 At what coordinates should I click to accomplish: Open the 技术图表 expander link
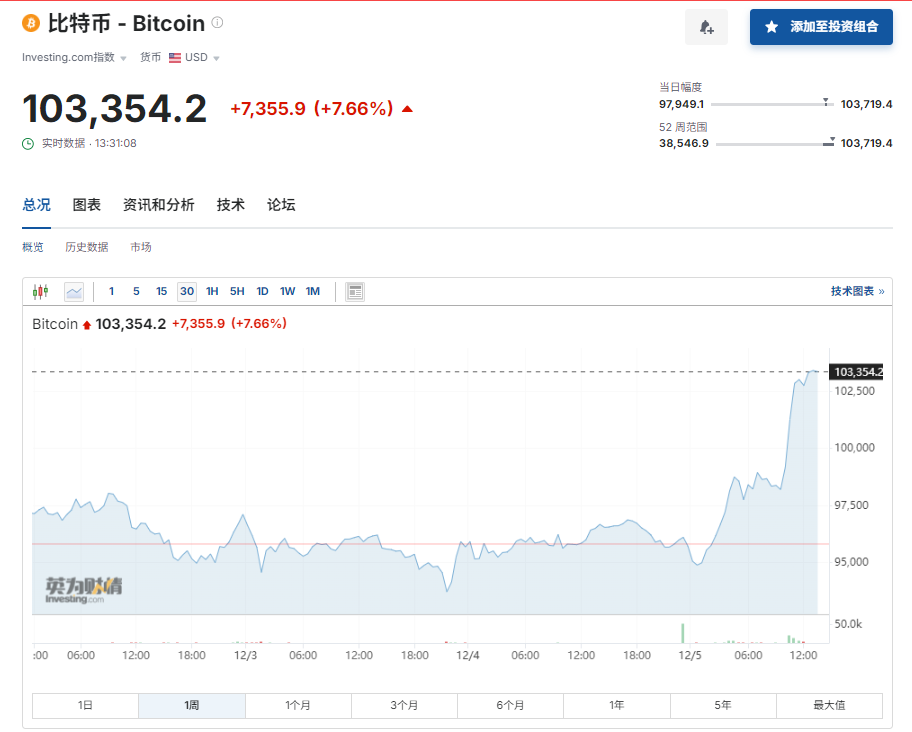(x=857, y=292)
